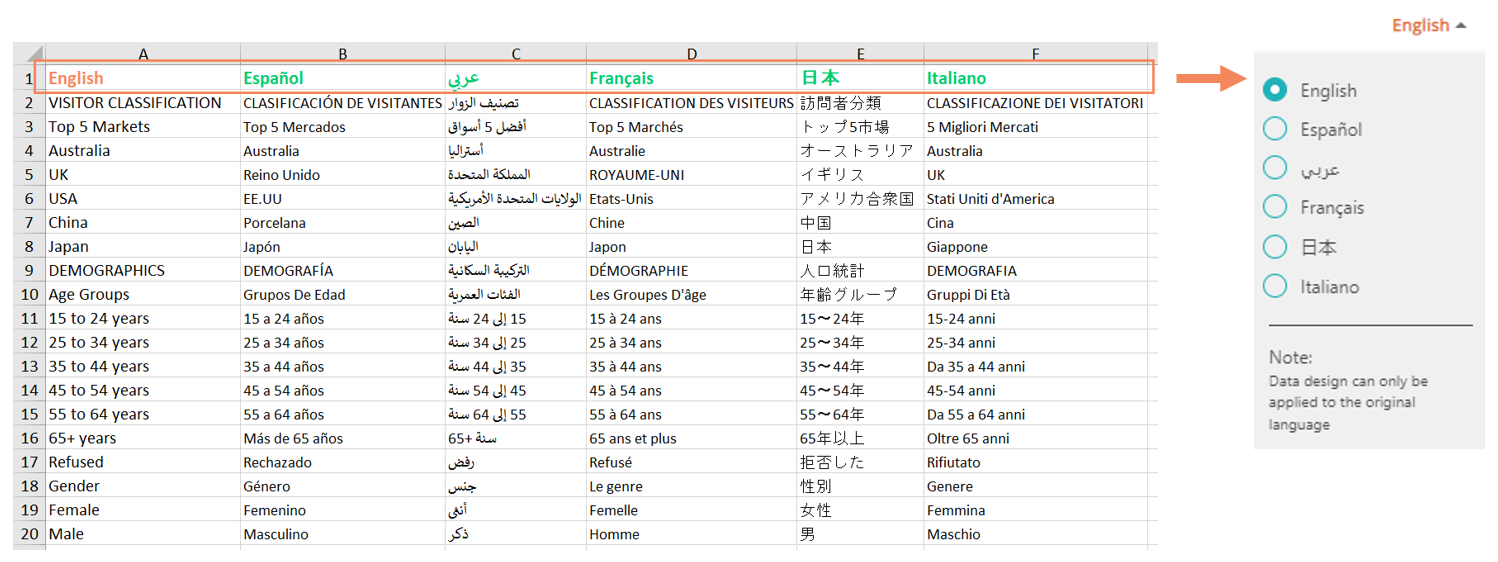The width and height of the screenshot is (1498, 562).
Task: Click the 65 ans et plus cell
Action: pos(692,438)
